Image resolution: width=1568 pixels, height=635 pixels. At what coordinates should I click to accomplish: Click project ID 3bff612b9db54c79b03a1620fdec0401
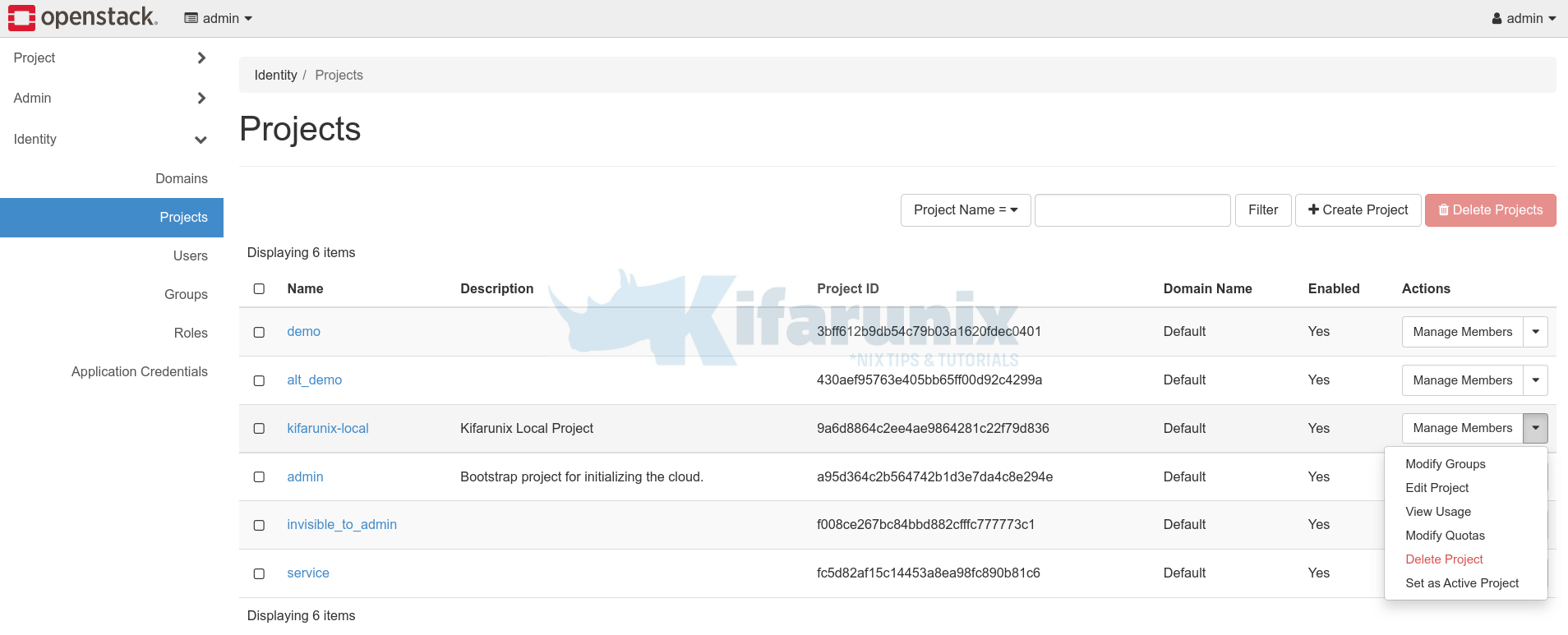(929, 331)
